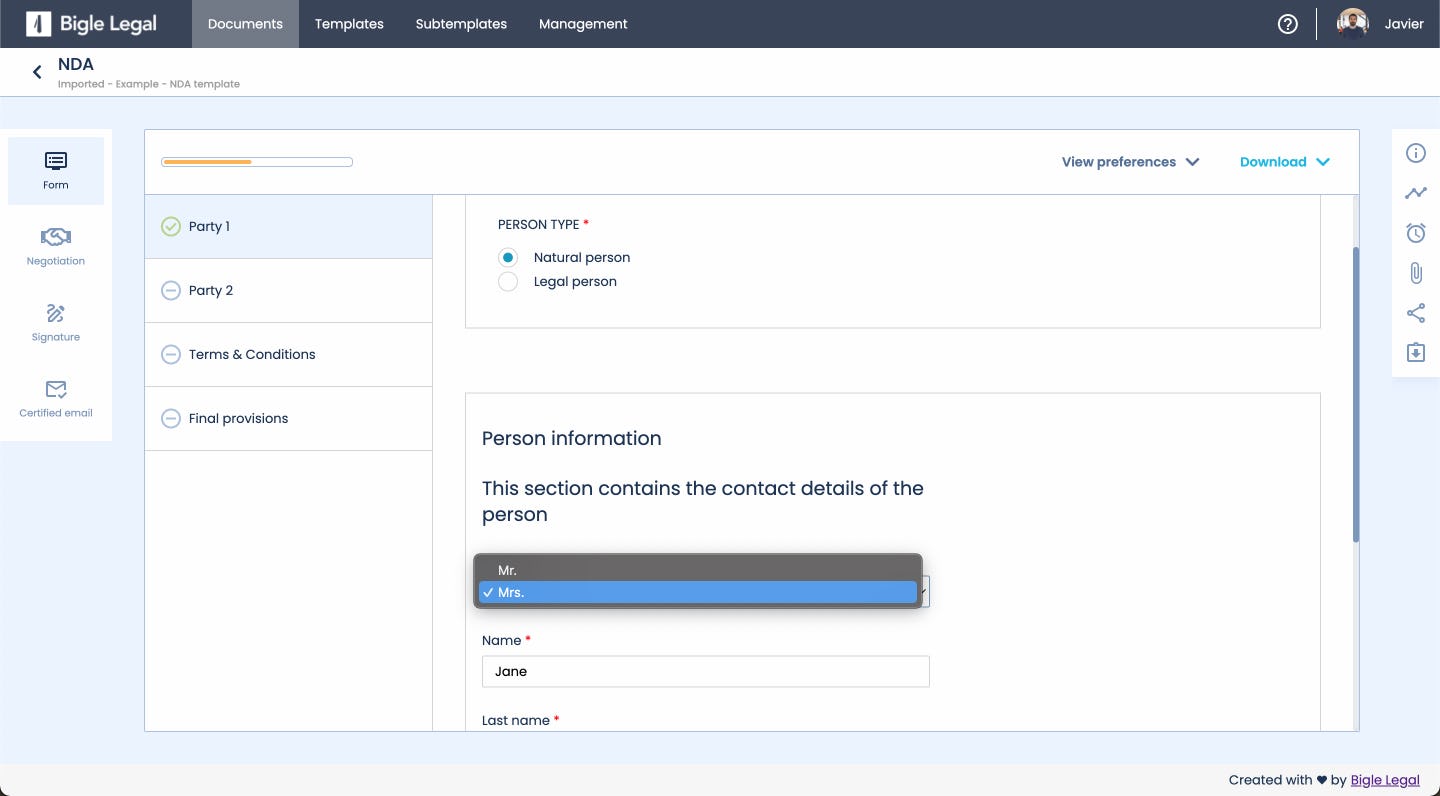This screenshot has width=1440, height=796.
Task: Click the share icon
Action: [1416, 313]
